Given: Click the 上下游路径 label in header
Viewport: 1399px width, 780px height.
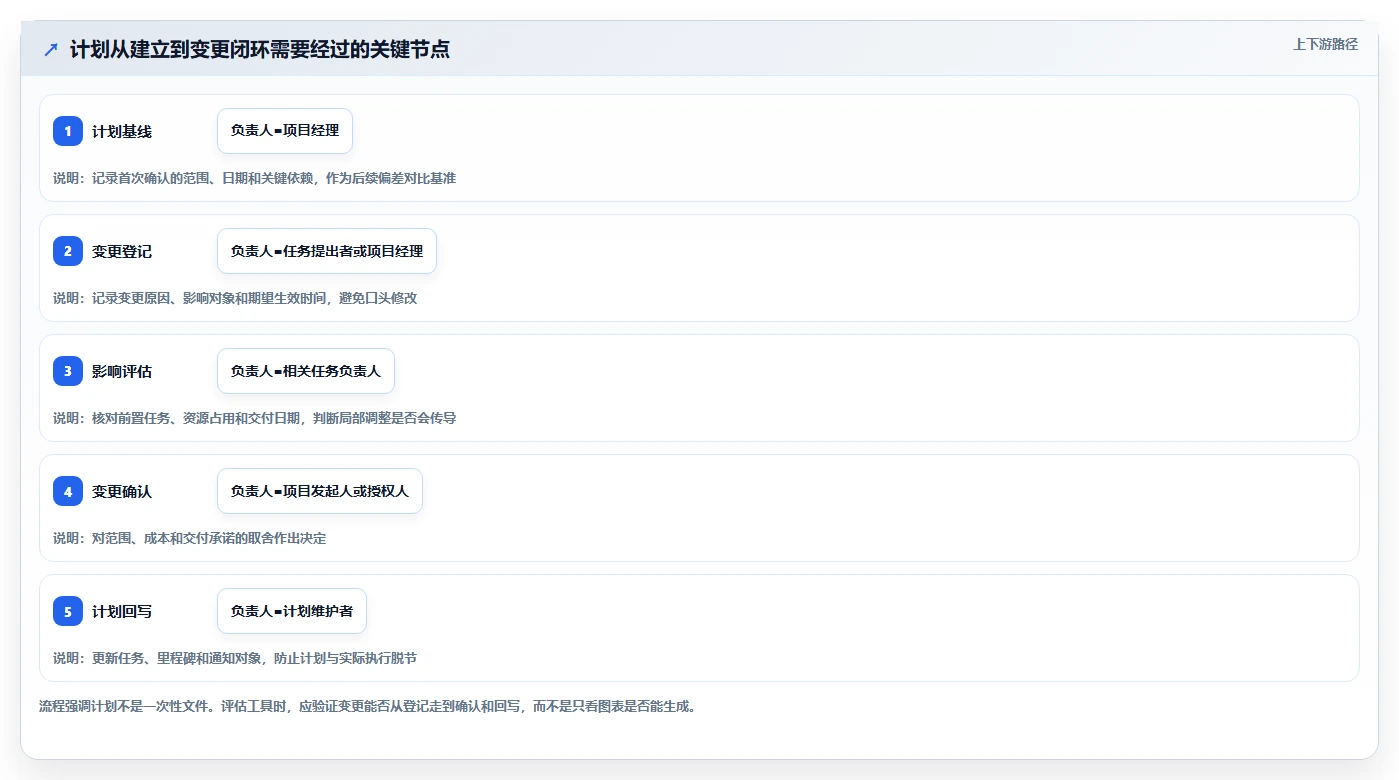Looking at the screenshot, I should [x=1325, y=44].
